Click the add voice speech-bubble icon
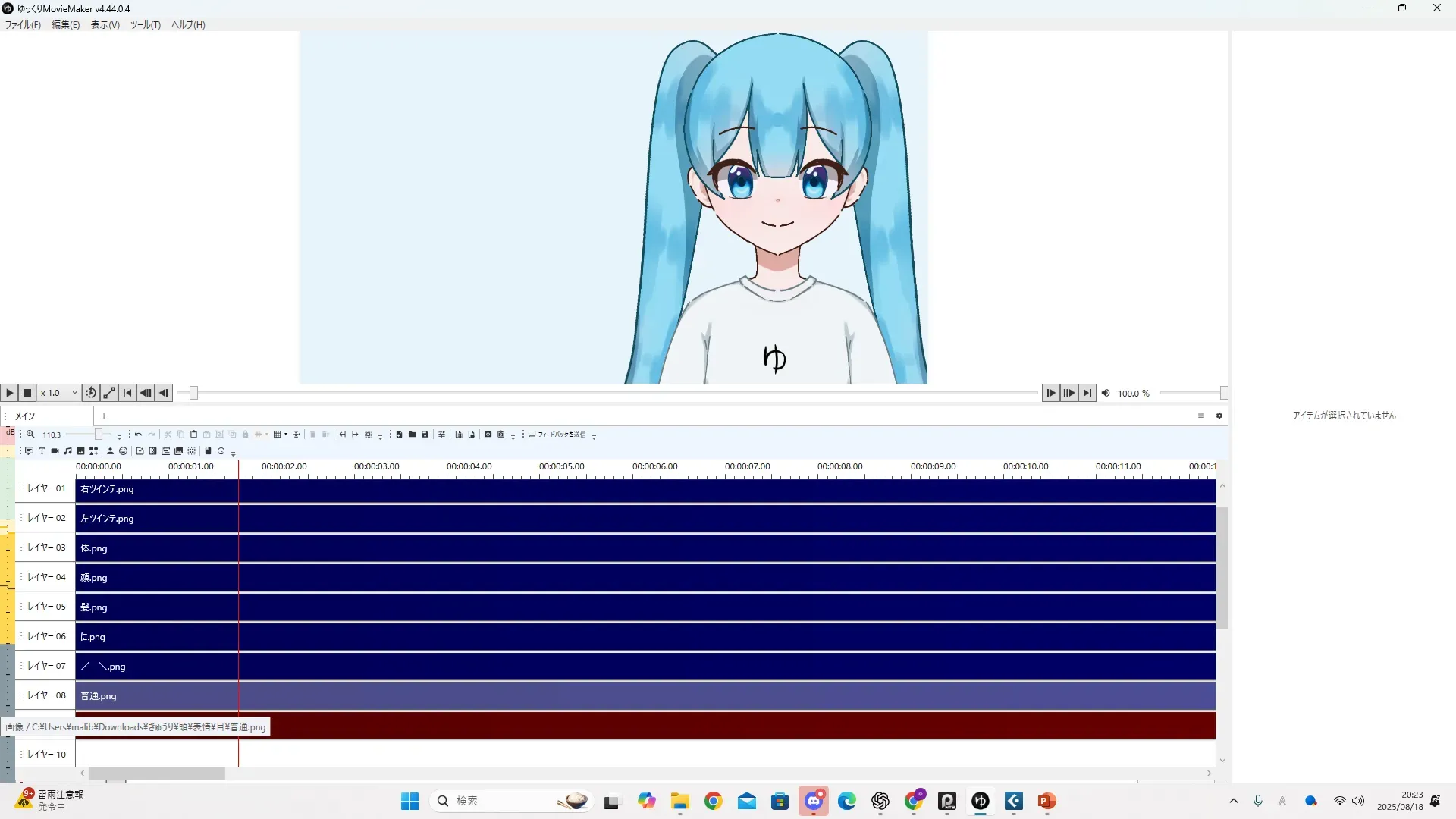This screenshot has height=819, width=1456. pos(29,451)
